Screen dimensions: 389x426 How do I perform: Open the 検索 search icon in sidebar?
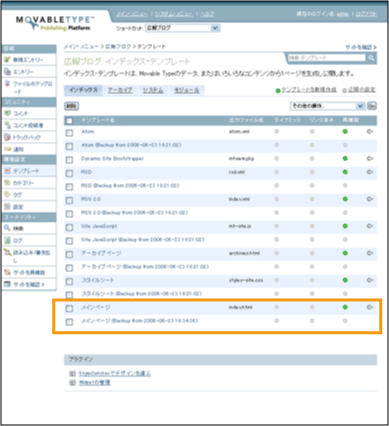pyautogui.click(x=7, y=228)
